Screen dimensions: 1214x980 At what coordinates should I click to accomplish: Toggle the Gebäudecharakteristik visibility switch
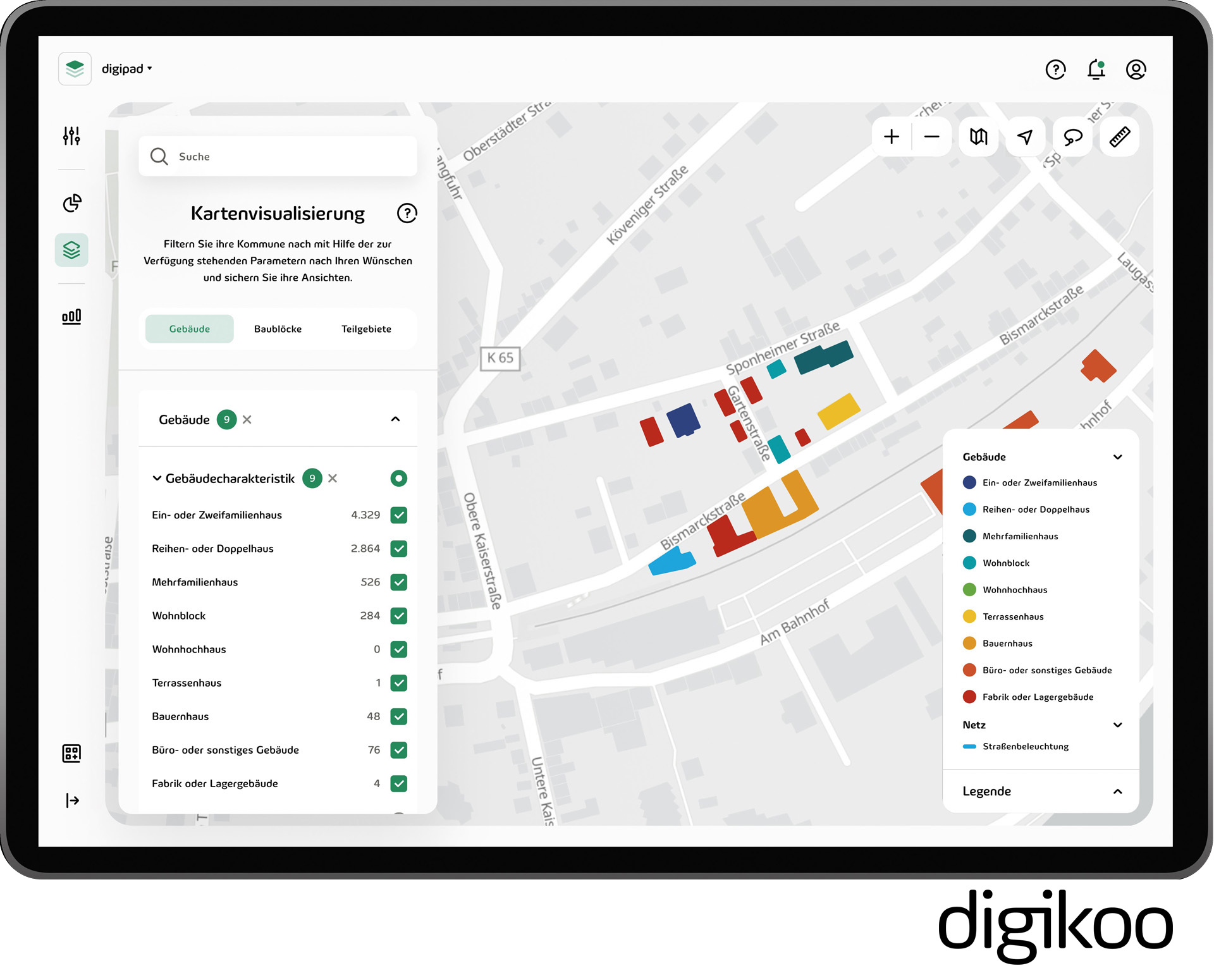pos(398,479)
